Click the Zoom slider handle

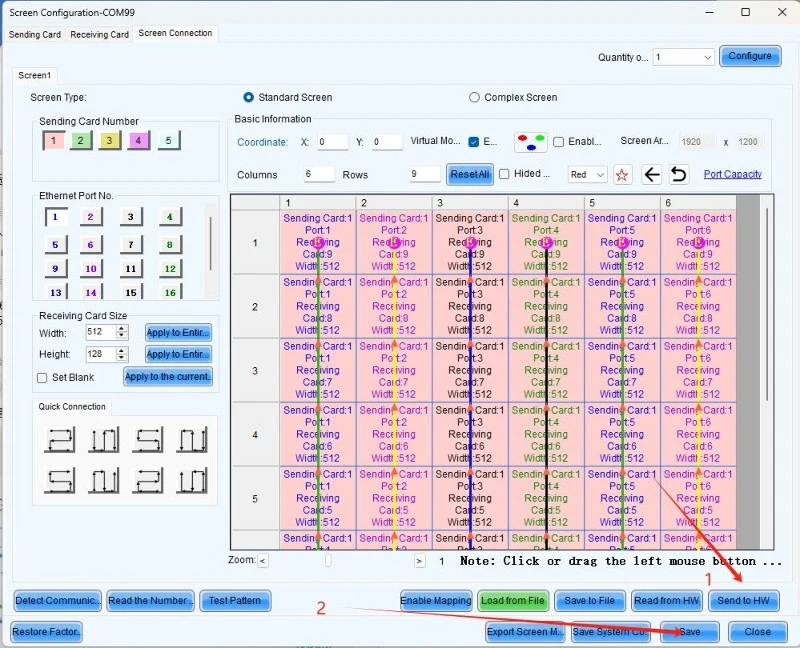[328, 561]
